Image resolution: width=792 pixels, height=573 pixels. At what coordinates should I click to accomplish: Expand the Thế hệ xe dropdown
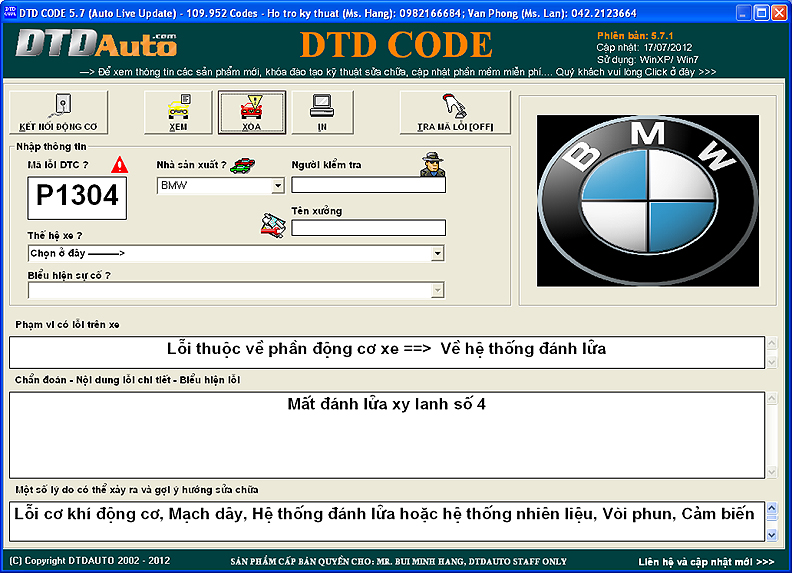tap(437, 253)
